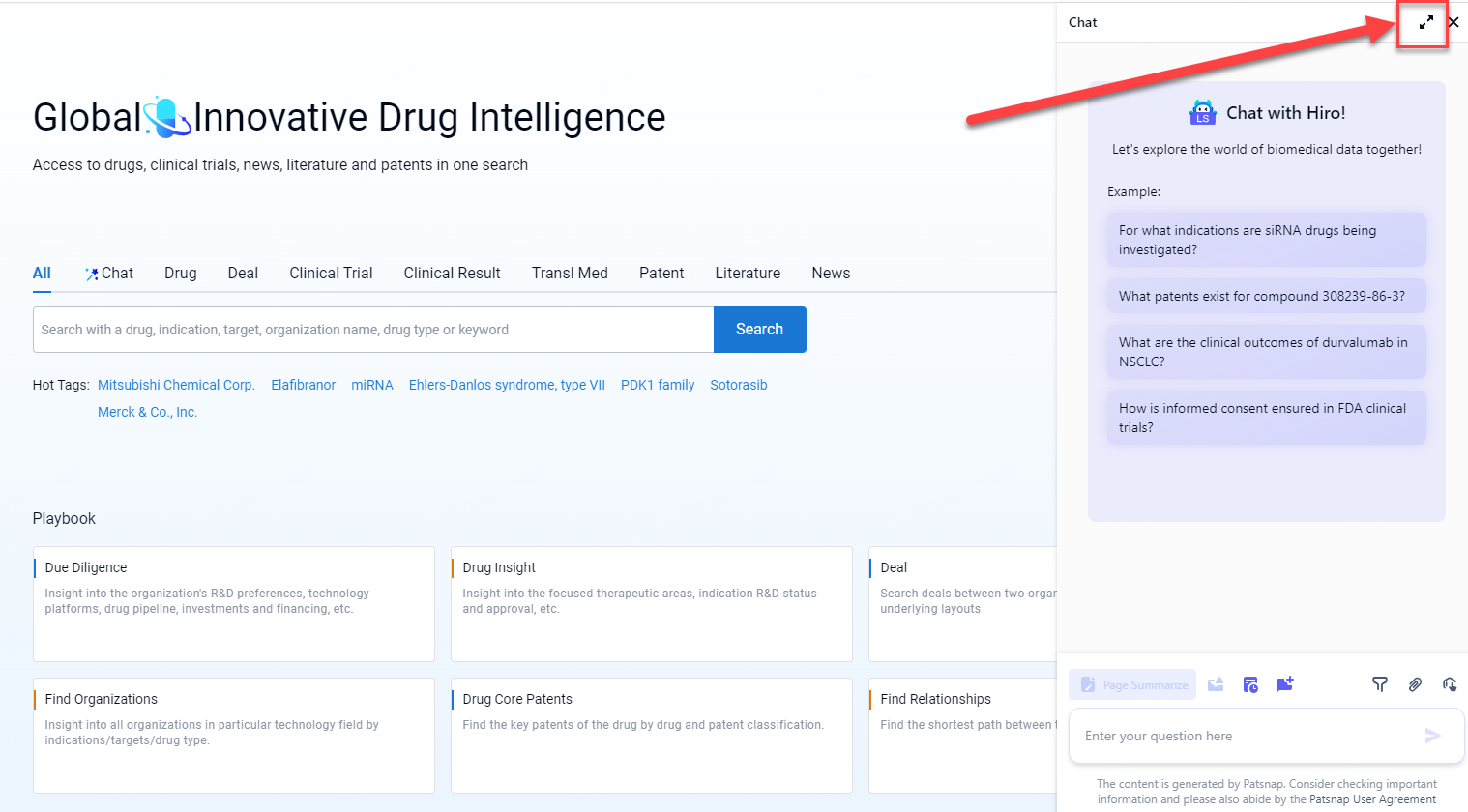This screenshot has height=812, width=1468.
Task: Click the Page Summarize button
Action: point(1132,684)
